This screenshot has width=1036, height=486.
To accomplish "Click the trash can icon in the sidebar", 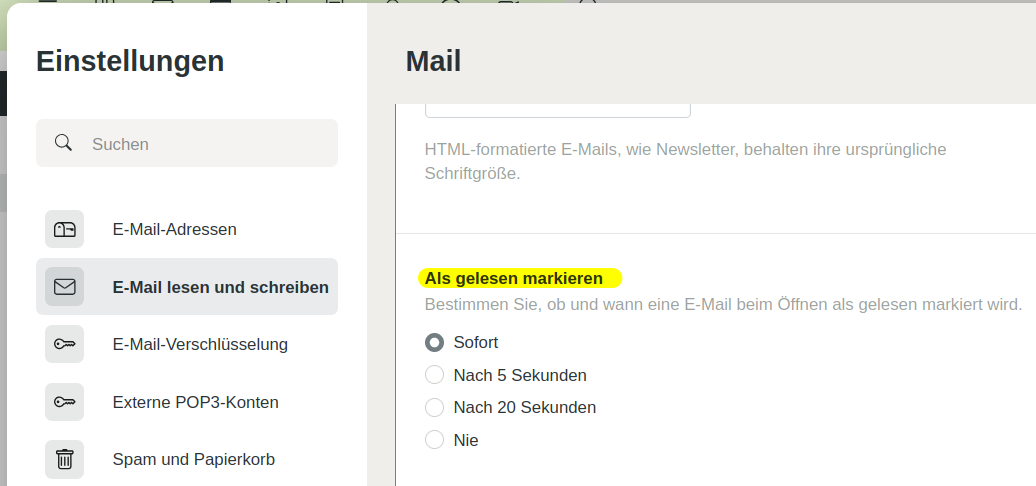I will [65, 459].
